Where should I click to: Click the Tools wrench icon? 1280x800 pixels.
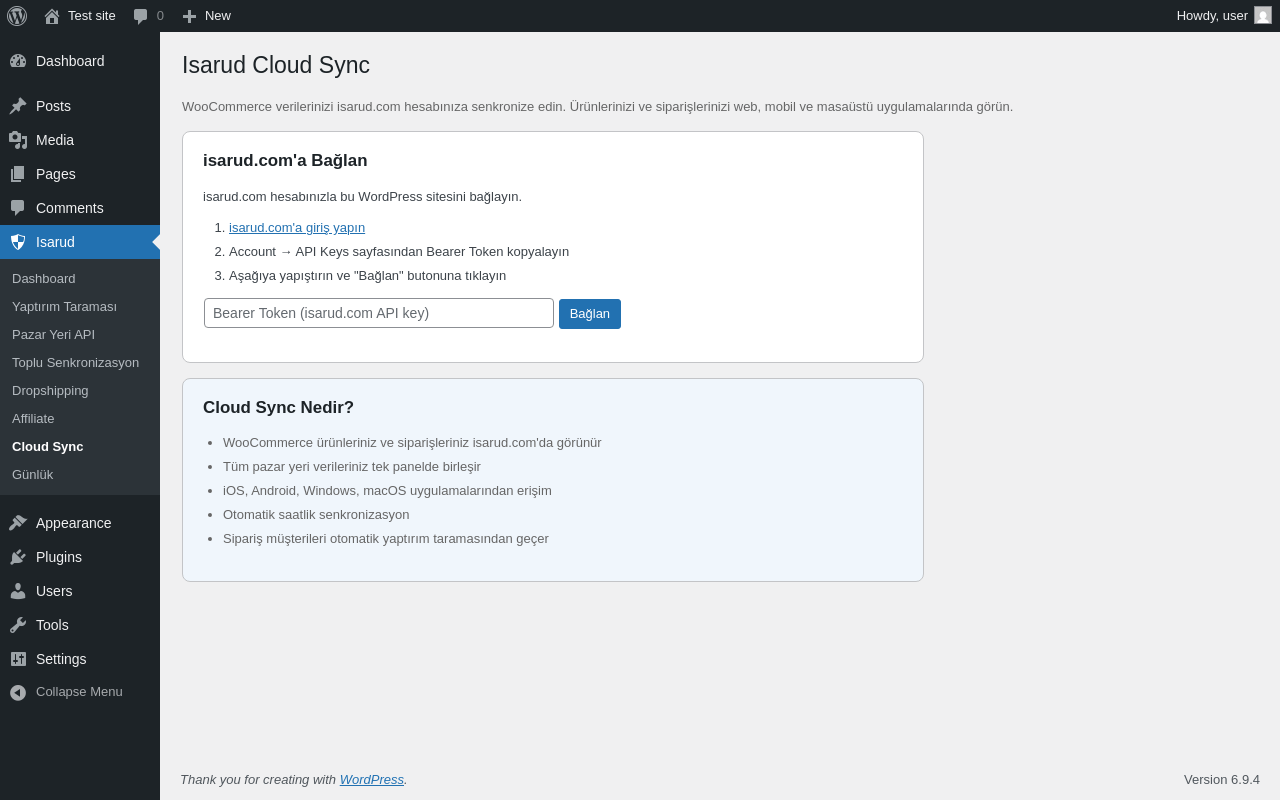coord(18,625)
